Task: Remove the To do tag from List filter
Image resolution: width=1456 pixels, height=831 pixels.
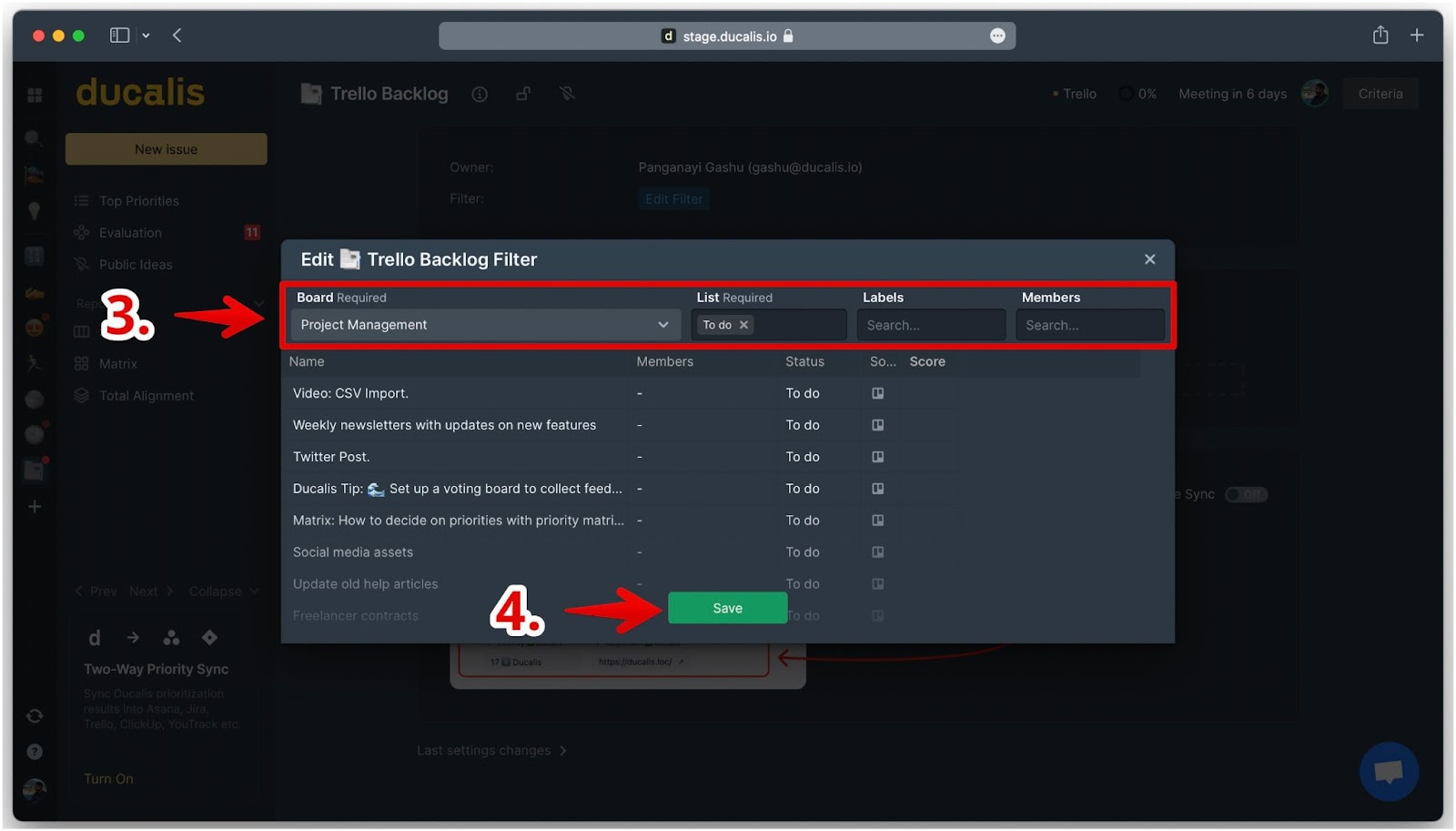Action: pyautogui.click(x=743, y=325)
